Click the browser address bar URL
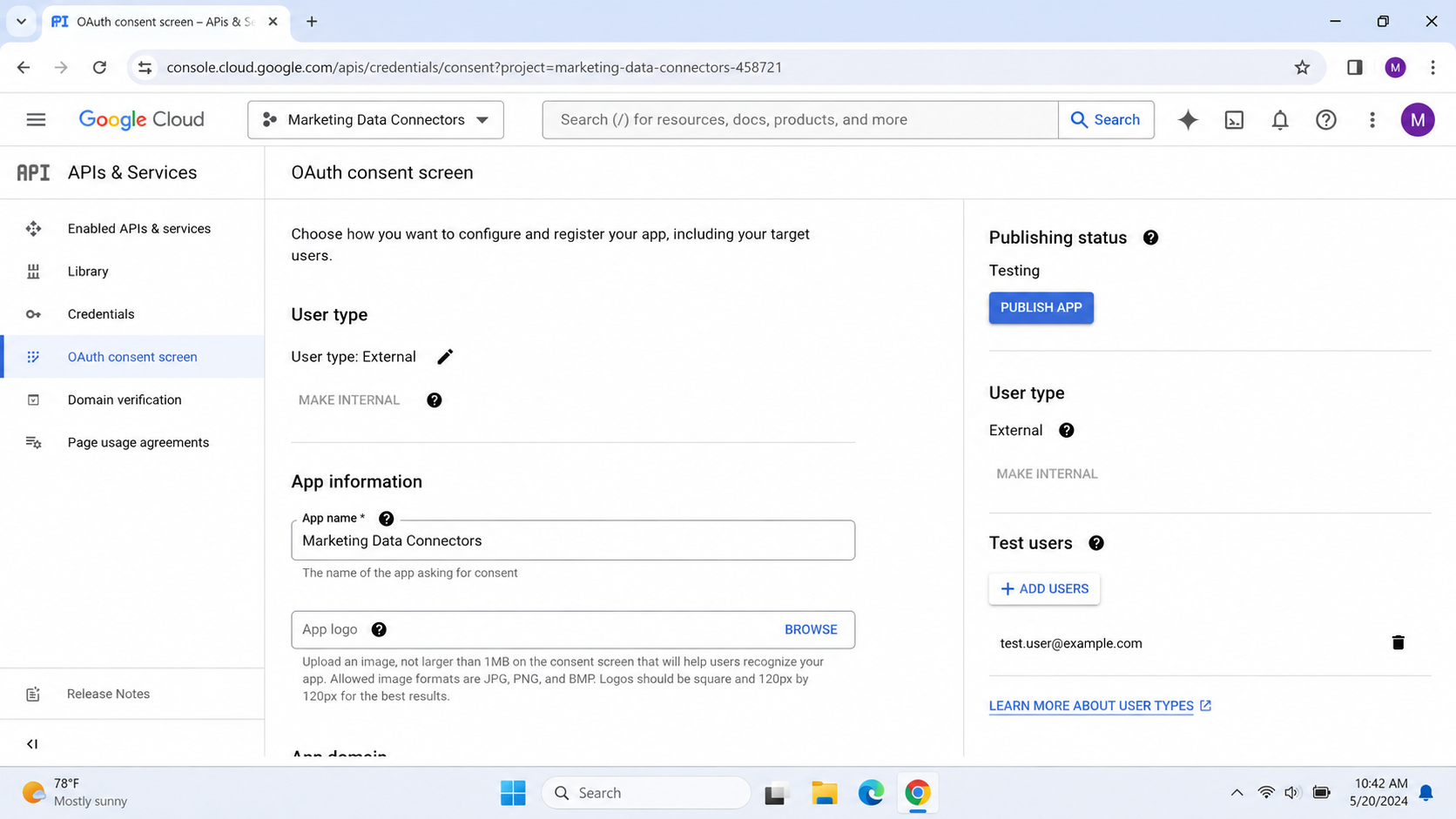Viewport: 1456px width, 819px height. [474, 67]
